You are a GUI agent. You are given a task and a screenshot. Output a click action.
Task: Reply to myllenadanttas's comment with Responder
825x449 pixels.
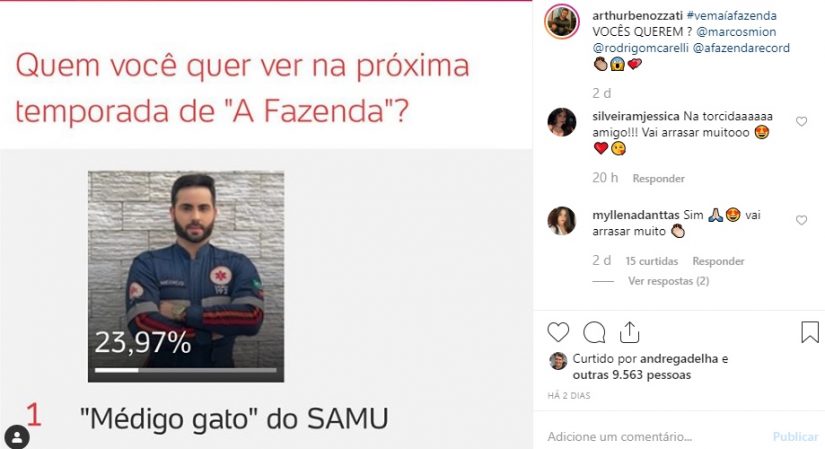point(718,261)
